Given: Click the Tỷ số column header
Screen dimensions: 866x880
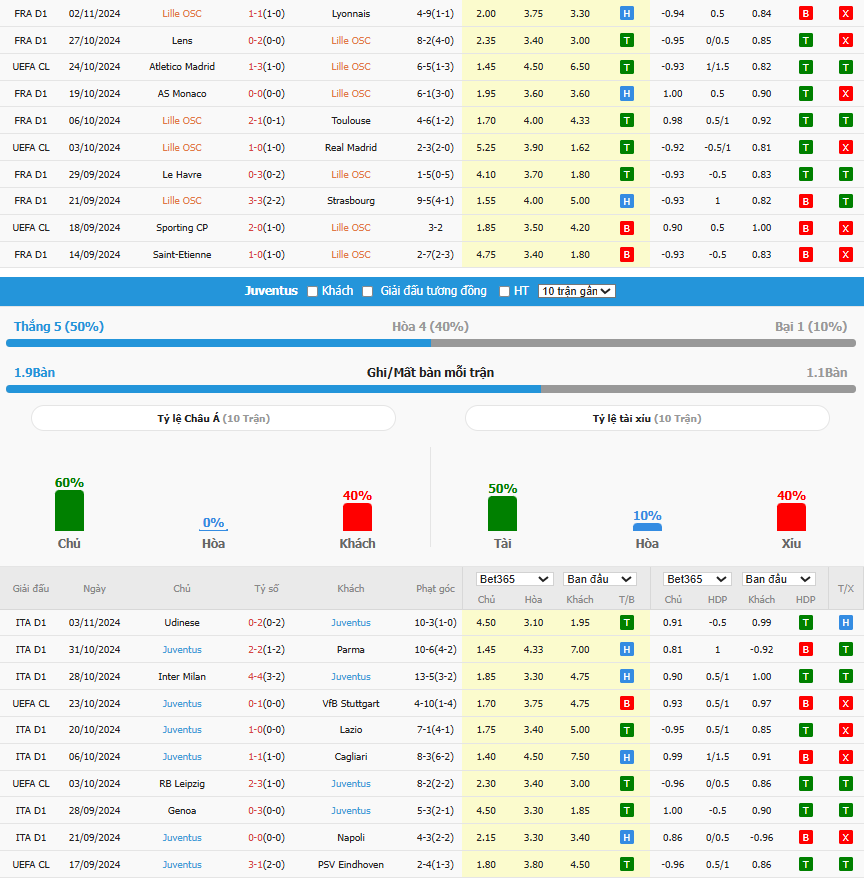Looking at the screenshot, I should [x=267, y=589].
